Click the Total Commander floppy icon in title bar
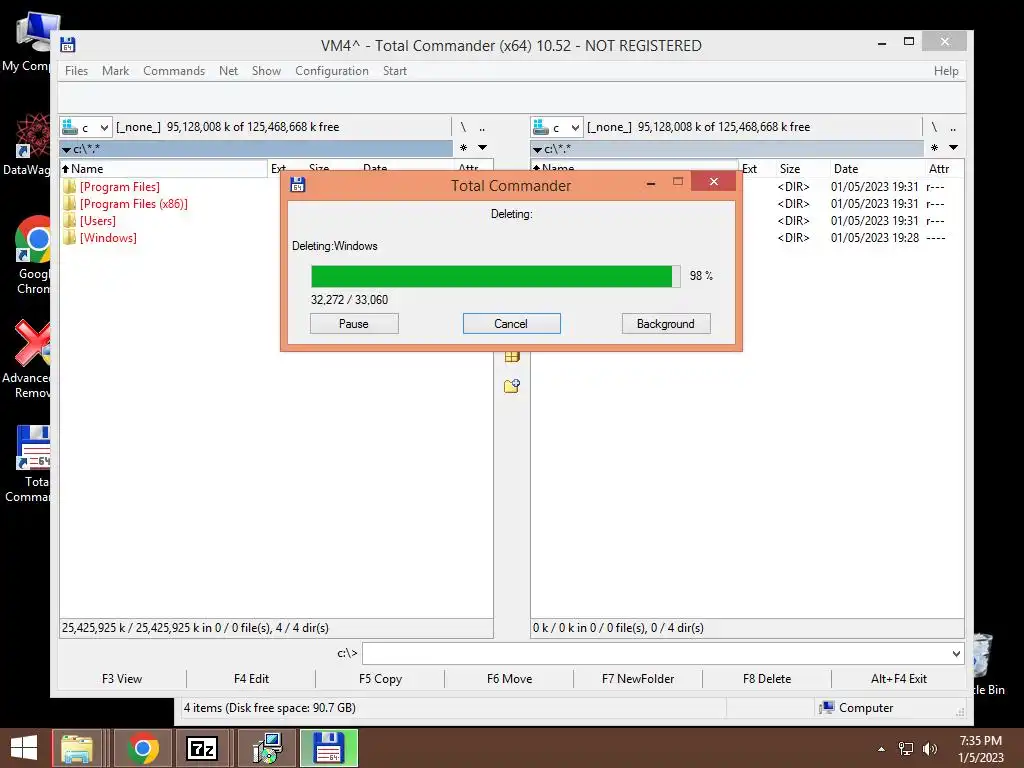 pyautogui.click(x=68, y=45)
